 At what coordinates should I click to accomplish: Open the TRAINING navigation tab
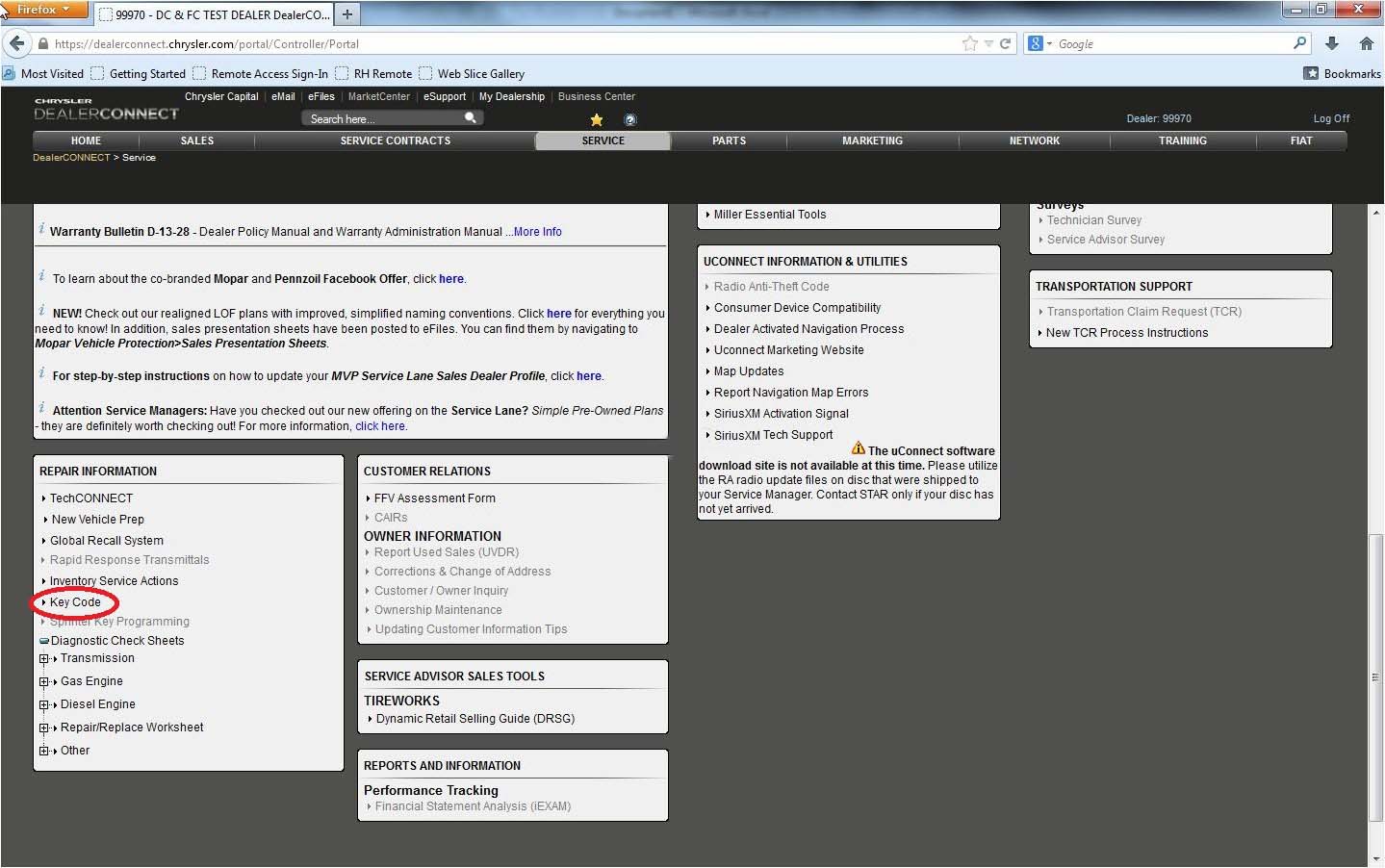tap(1183, 140)
